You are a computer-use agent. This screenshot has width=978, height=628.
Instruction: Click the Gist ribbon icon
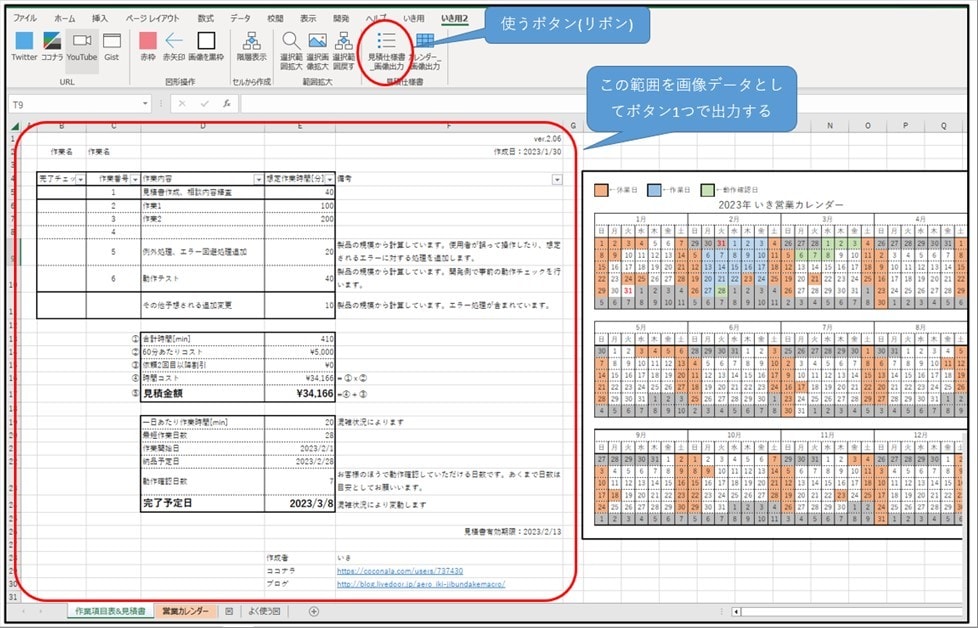click(112, 46)
